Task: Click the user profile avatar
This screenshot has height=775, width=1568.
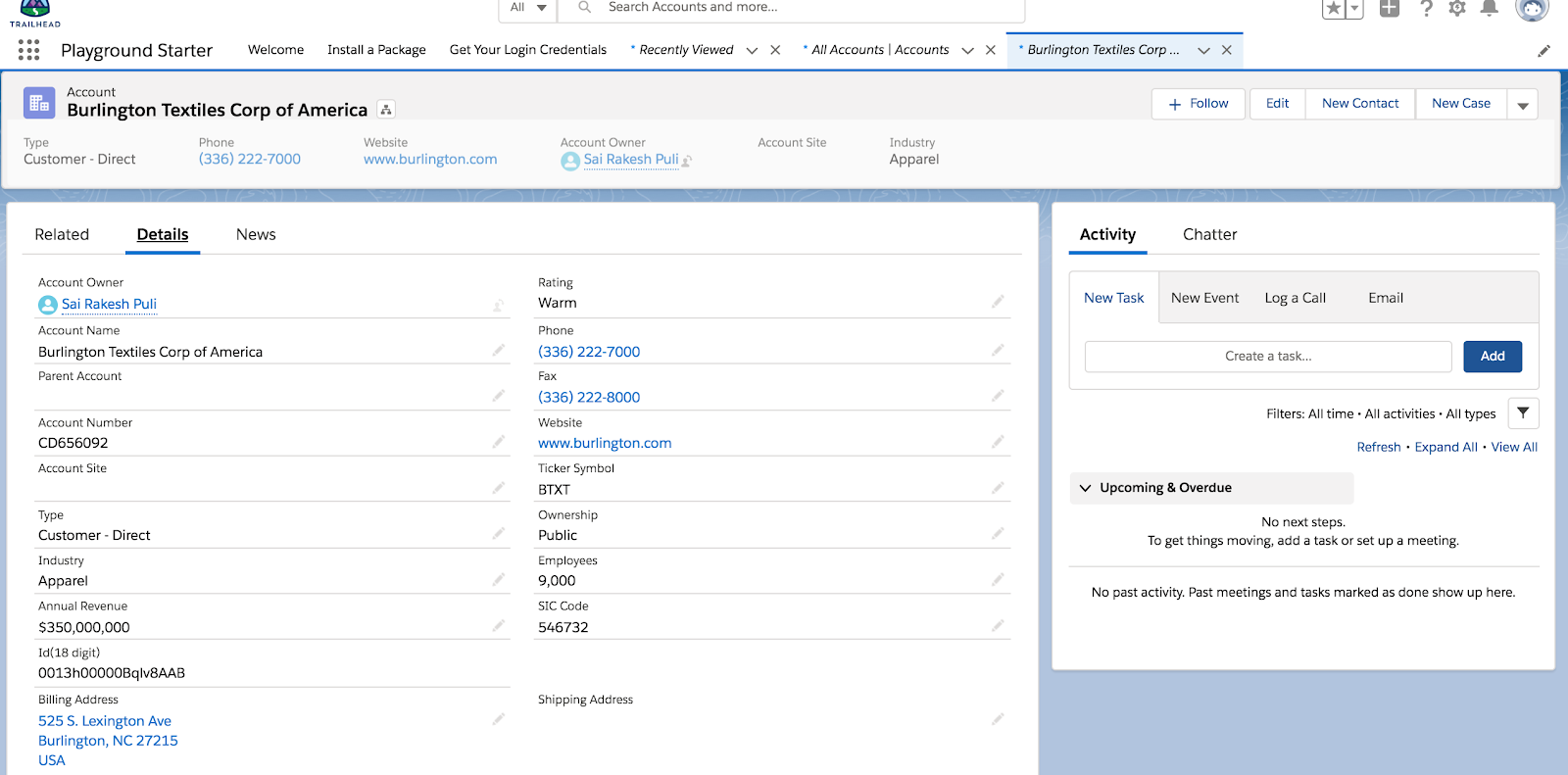Action: pyautogui.click(x=1532, y=9)
